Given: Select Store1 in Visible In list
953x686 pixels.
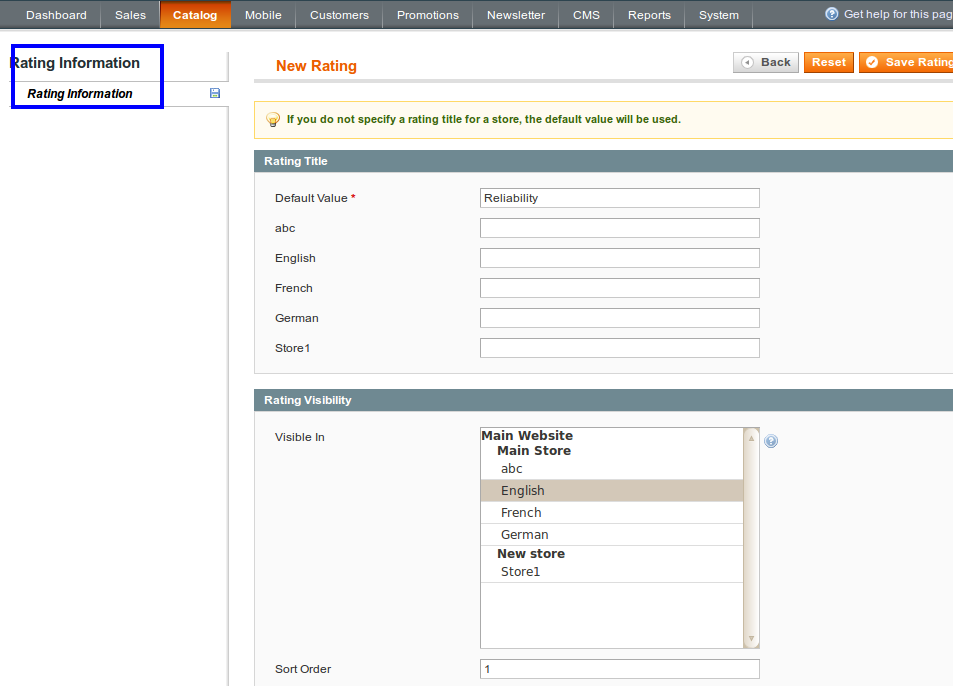Looking at the screenshot, I should pos(520,571).
